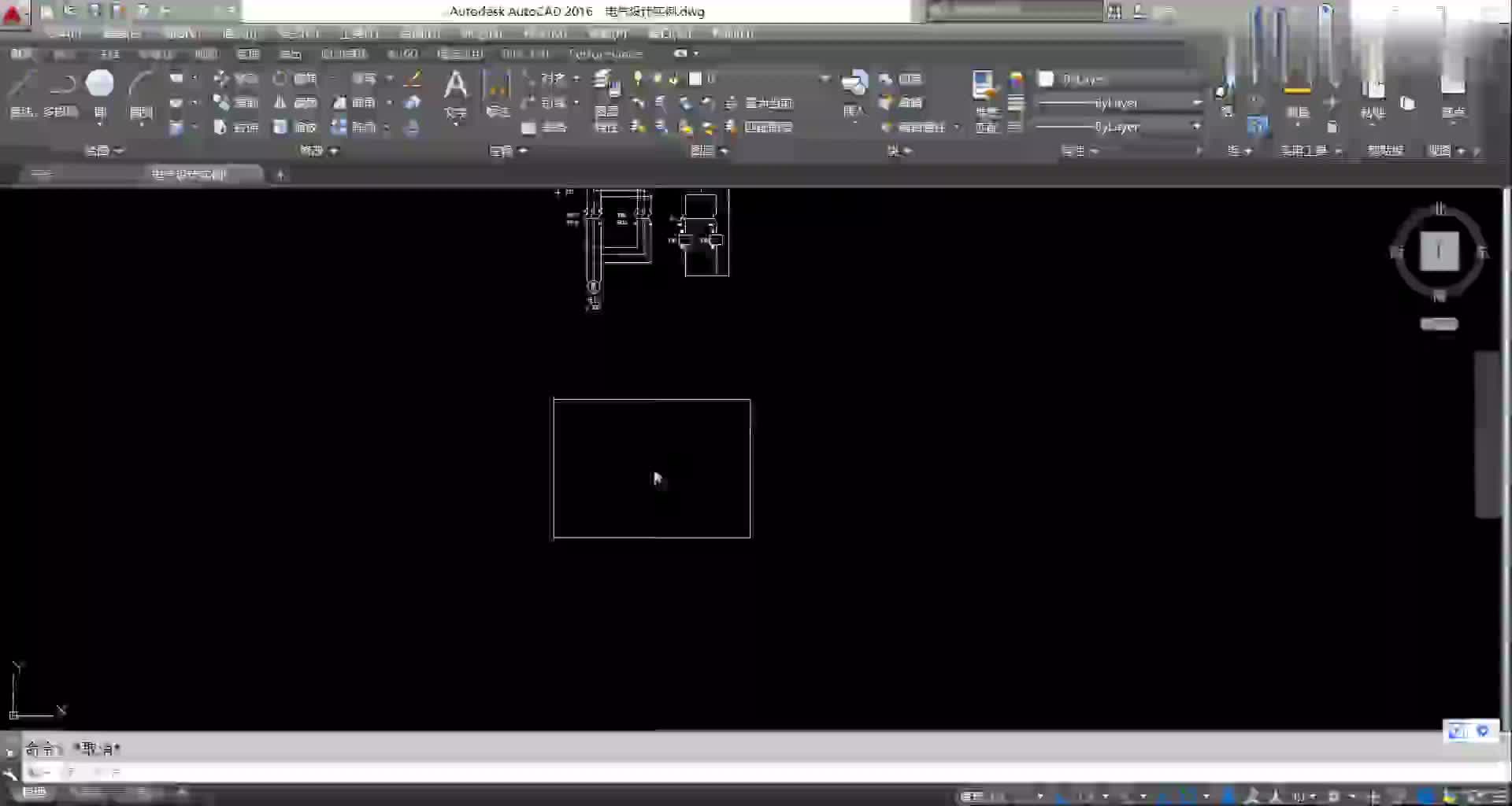Switch to the Insert ribbon tab
The height and width of the screenshot is (806, 1512).
(x=65, y=54)
